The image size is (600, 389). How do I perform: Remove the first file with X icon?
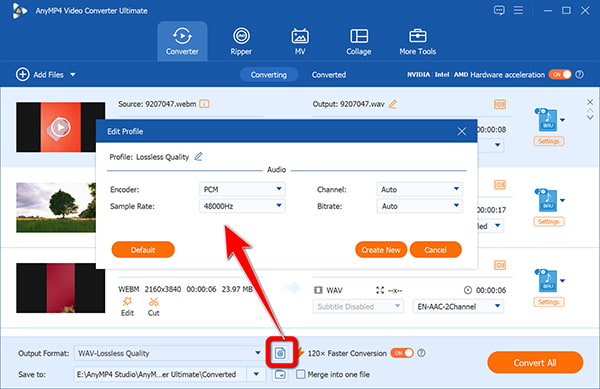[x=590, y=102]
